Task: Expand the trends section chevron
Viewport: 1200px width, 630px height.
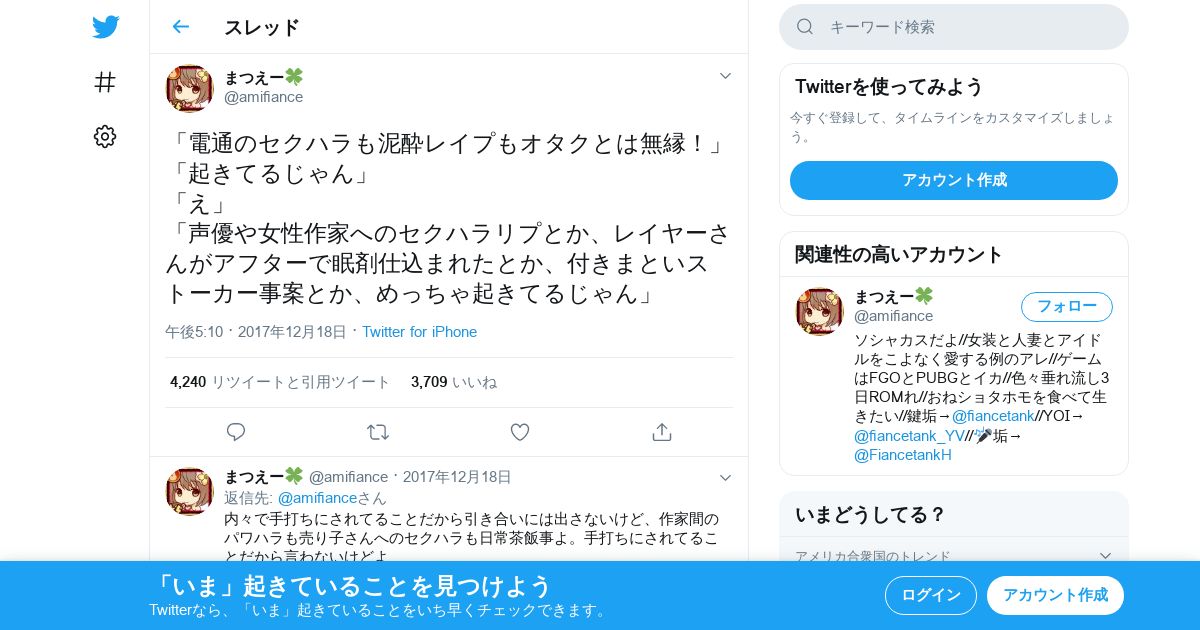Action: (1105, 556)
